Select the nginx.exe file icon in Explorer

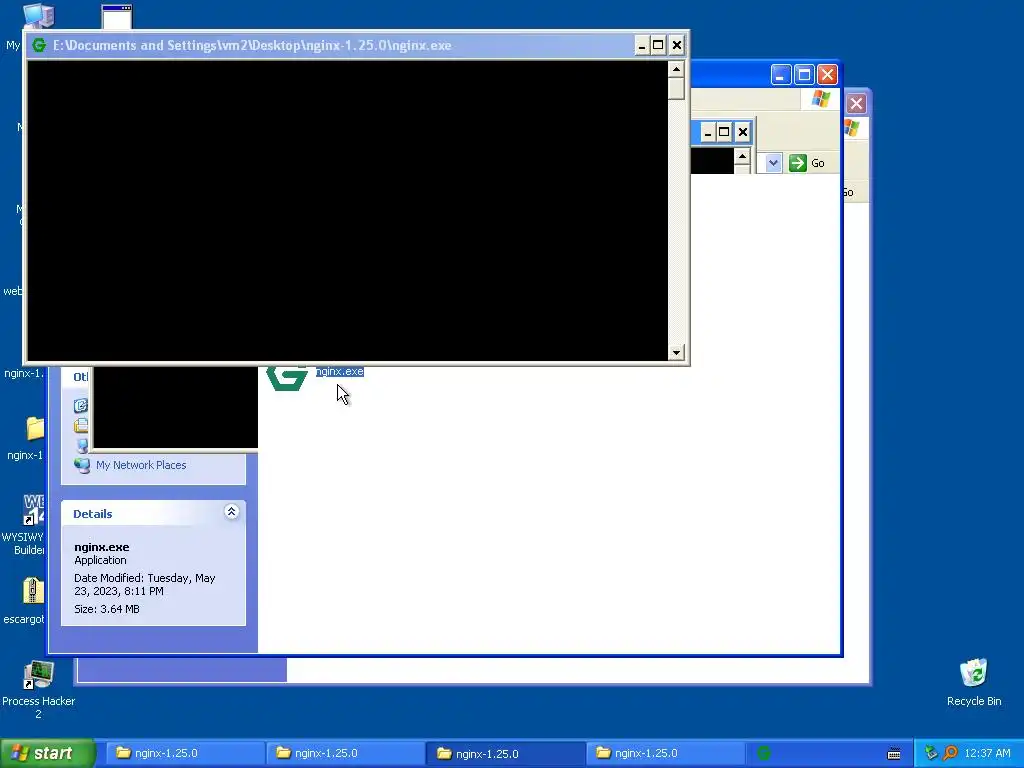click(287, 378)
